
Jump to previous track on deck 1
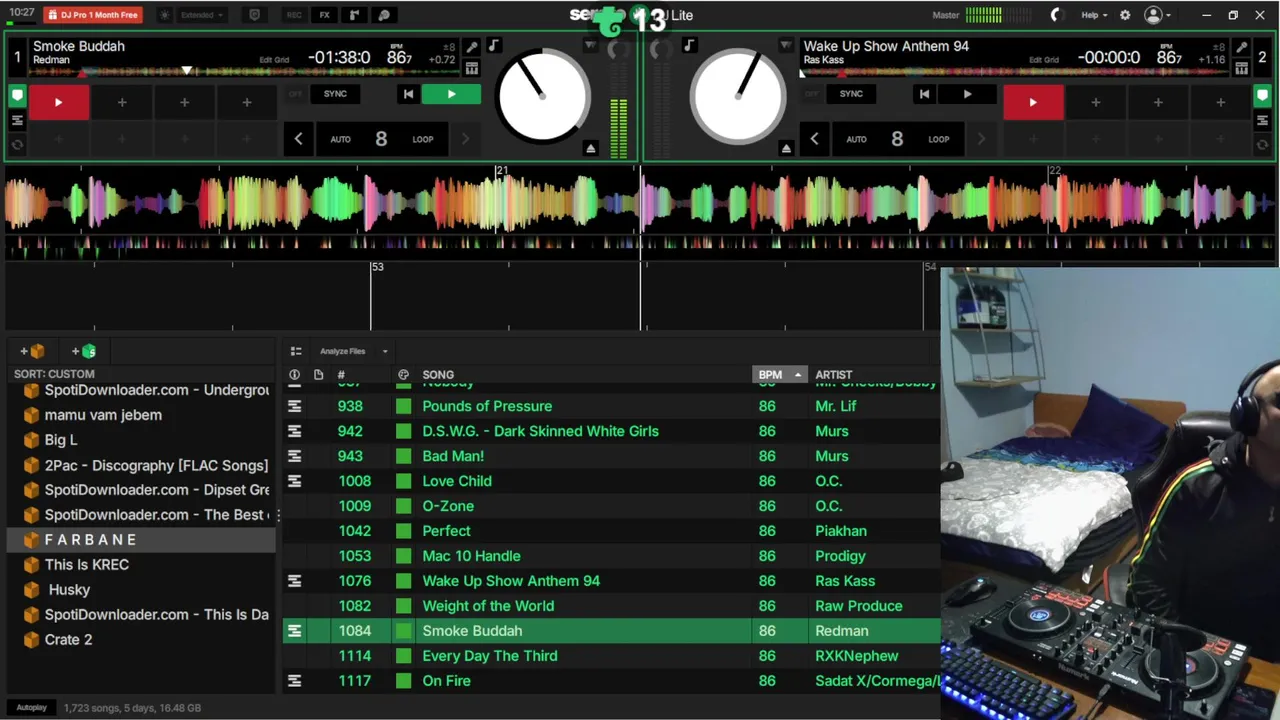(408, 94)
